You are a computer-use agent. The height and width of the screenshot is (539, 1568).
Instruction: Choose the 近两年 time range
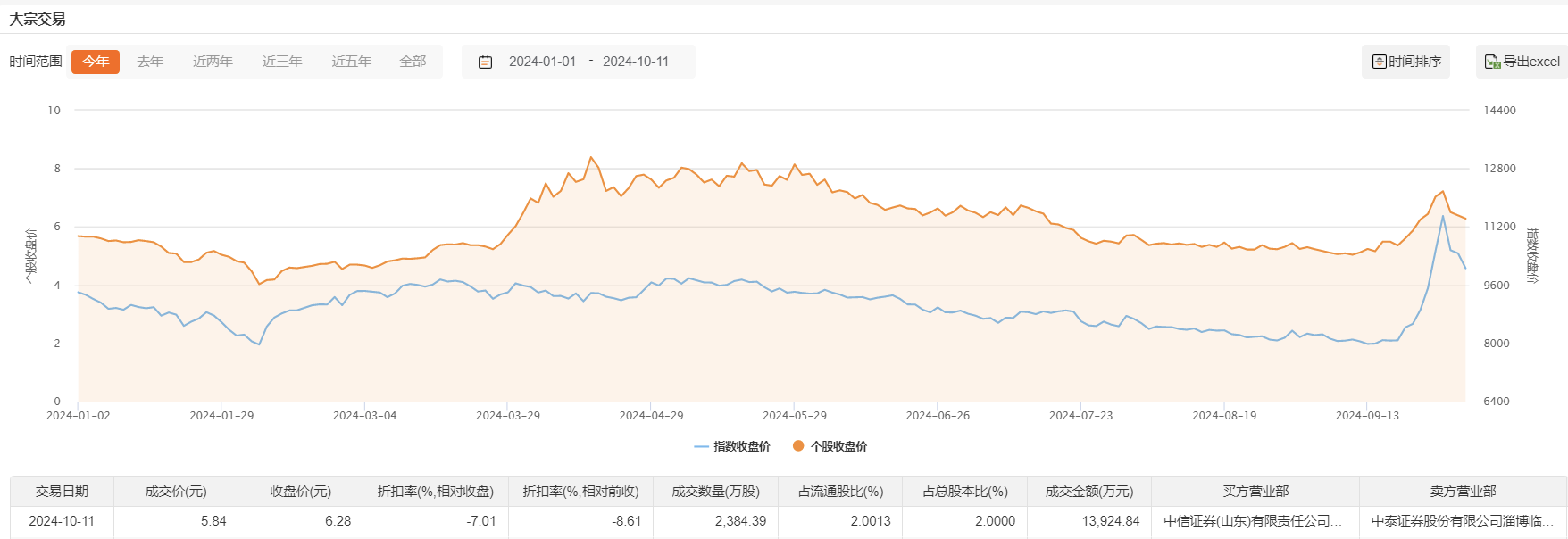click(x=213, y=62)
